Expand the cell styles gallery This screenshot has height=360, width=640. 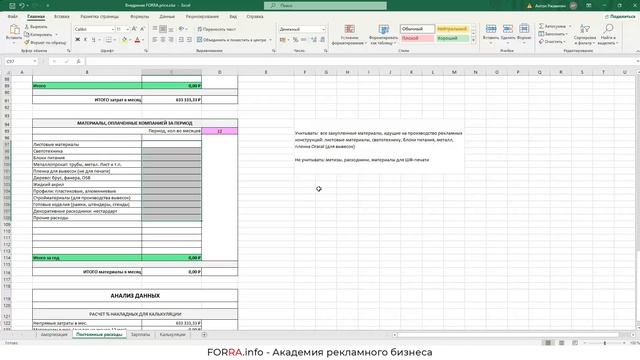(473, 40)
